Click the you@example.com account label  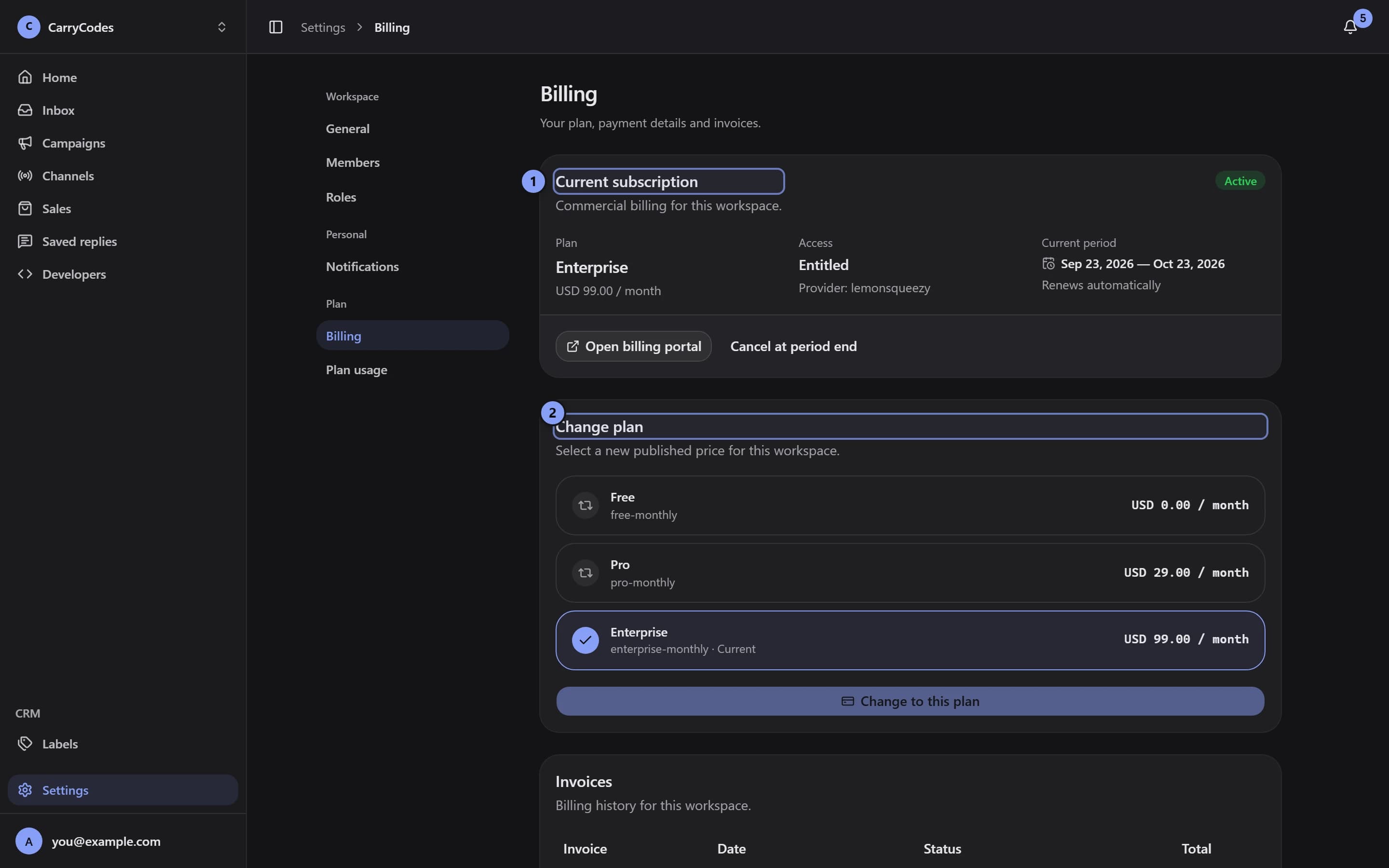(106, 841)
